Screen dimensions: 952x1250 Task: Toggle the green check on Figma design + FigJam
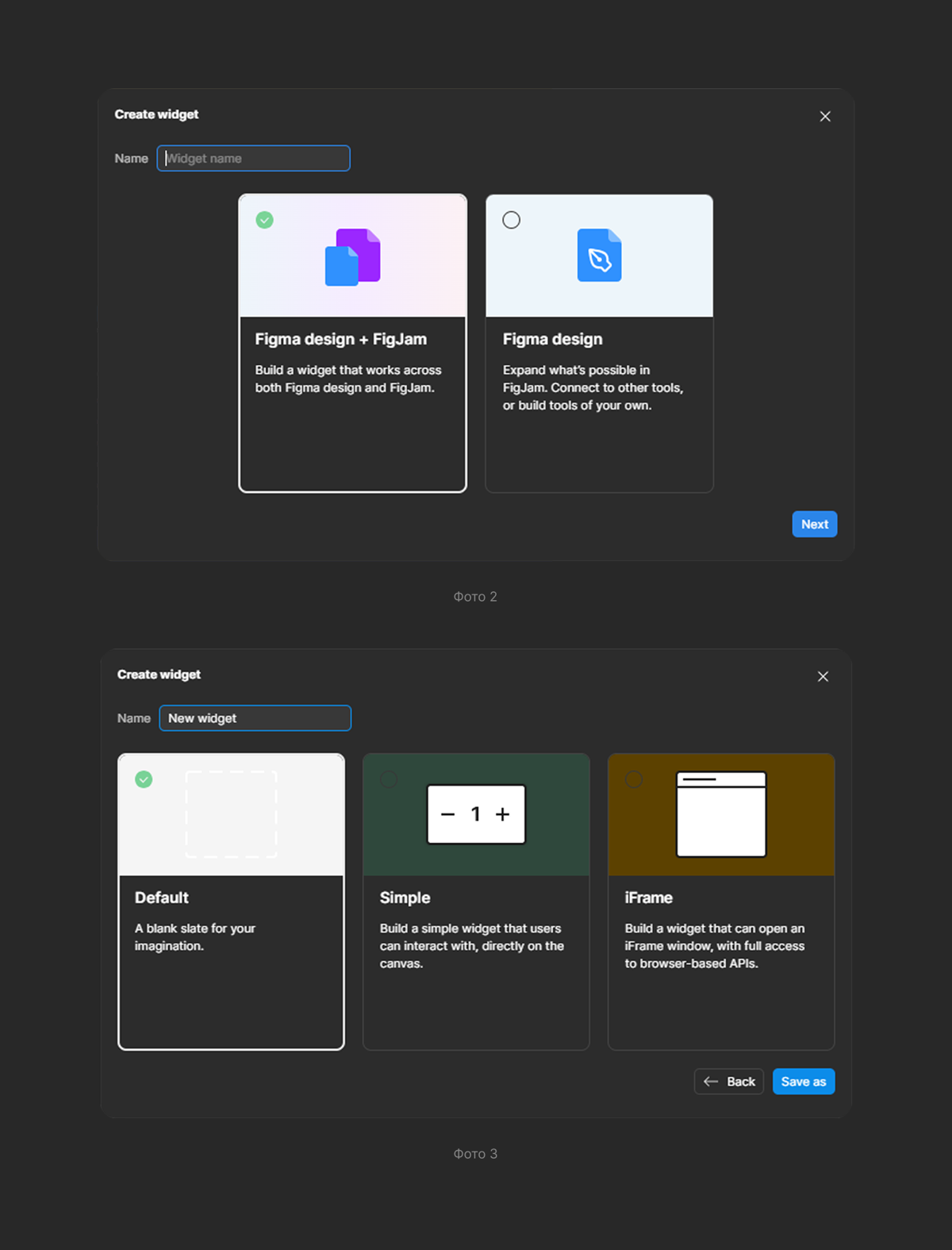point(265,220)
